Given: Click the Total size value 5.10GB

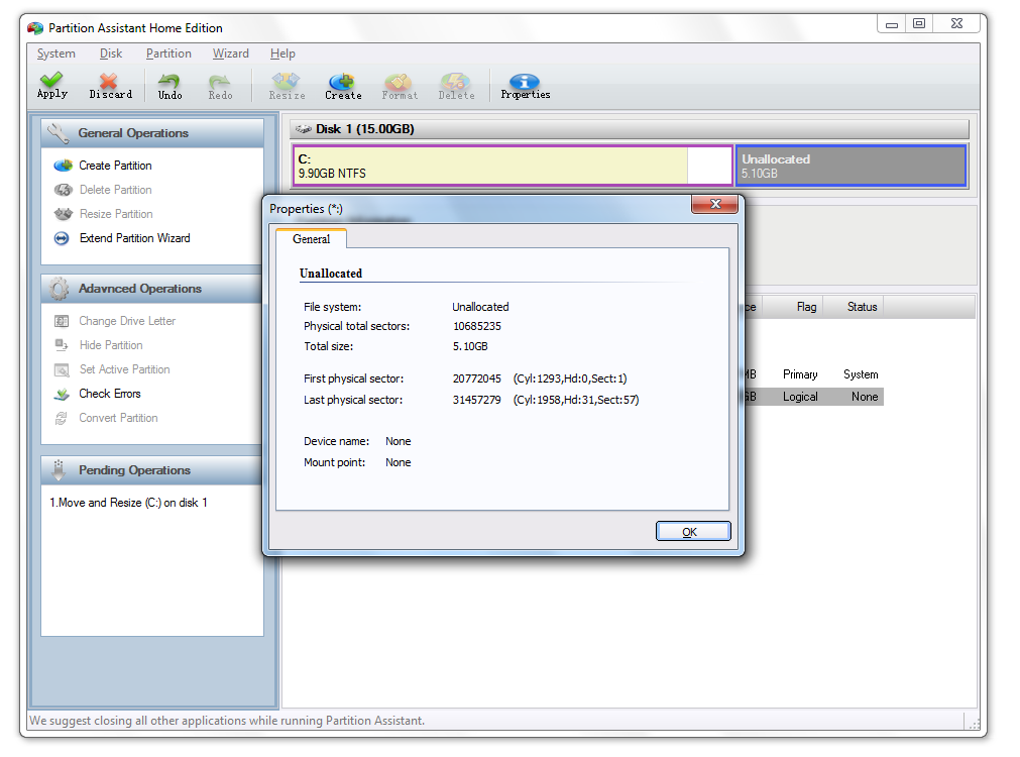Looking at the screenshot, I should pos(470,346).
